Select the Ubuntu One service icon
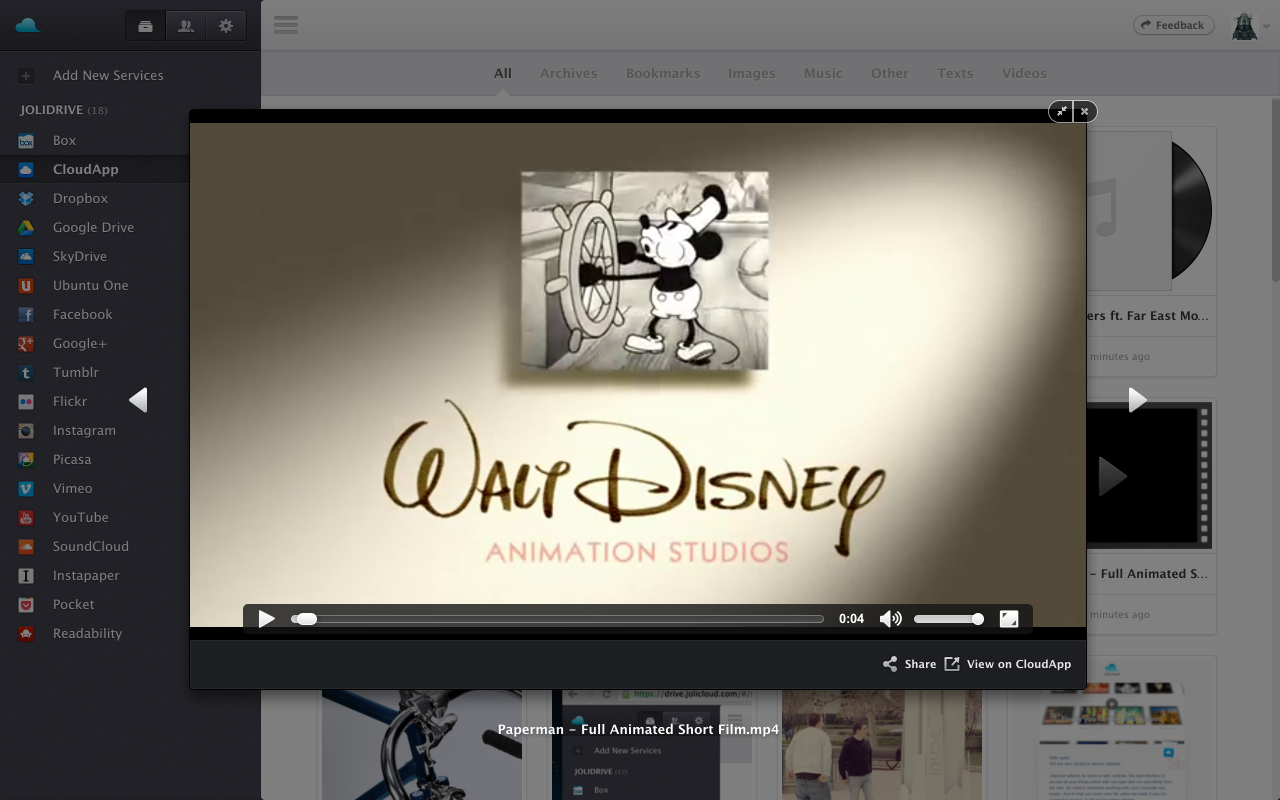 click(27, 286)
